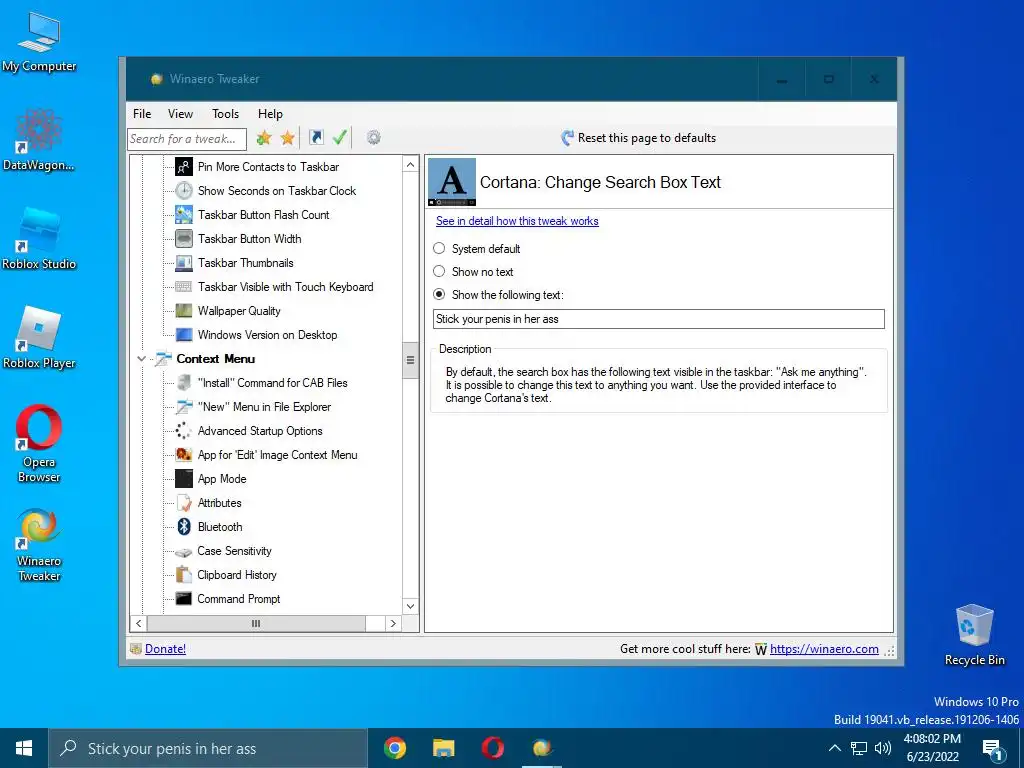1024x768 pixels.
Task: Open DataWagon desktop shortcut
Action: point(39,140)
